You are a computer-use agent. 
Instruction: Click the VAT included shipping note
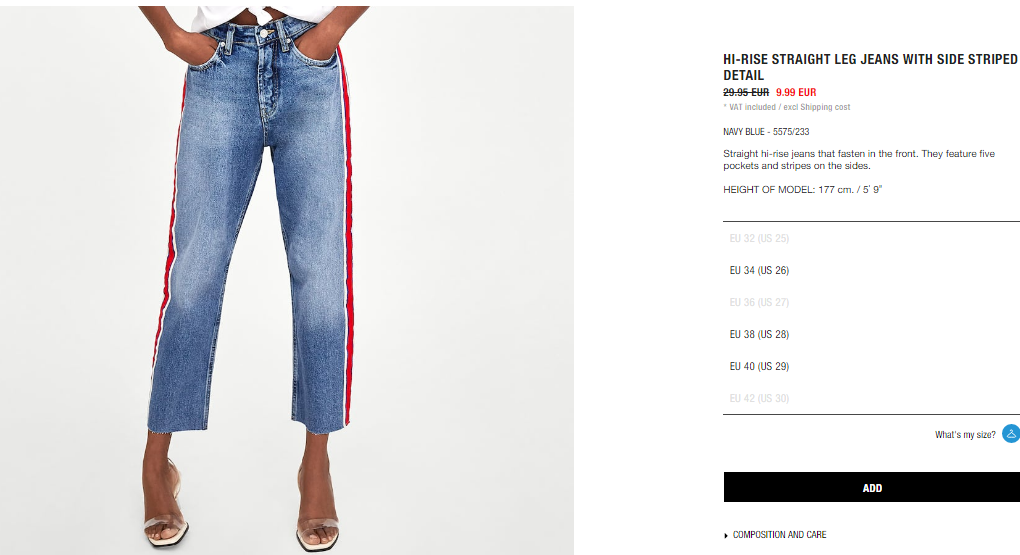pyautogui.click(x=787, y=107)
